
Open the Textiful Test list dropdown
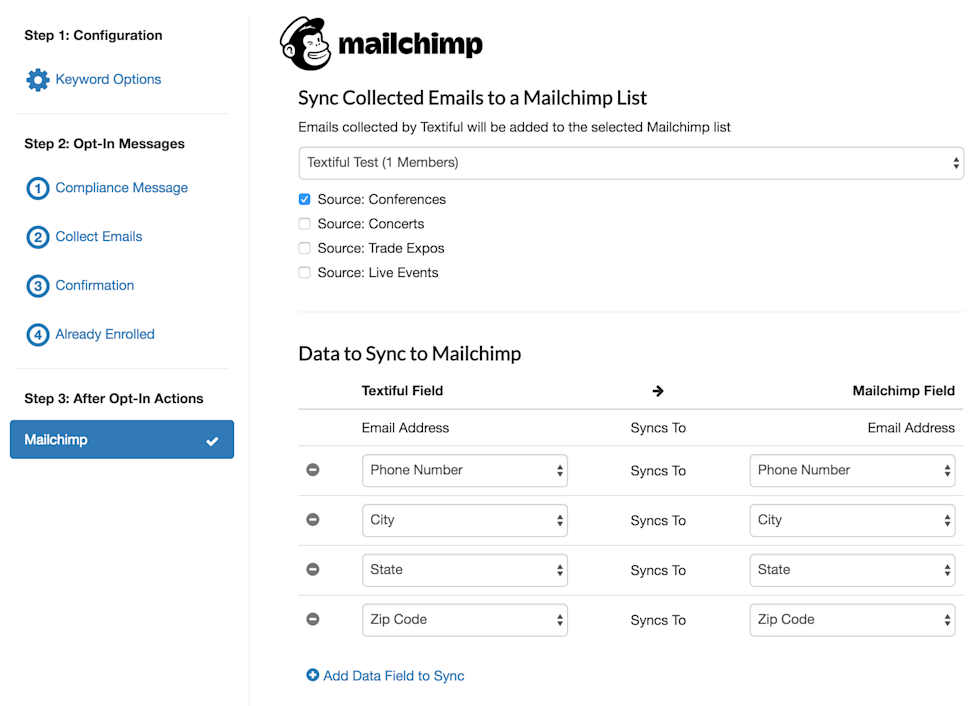click(630, 163)
